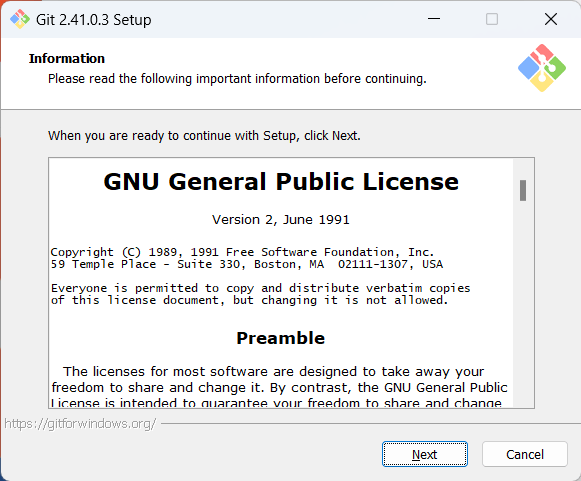Click the license scrollbar thumb

click(523, 190)
